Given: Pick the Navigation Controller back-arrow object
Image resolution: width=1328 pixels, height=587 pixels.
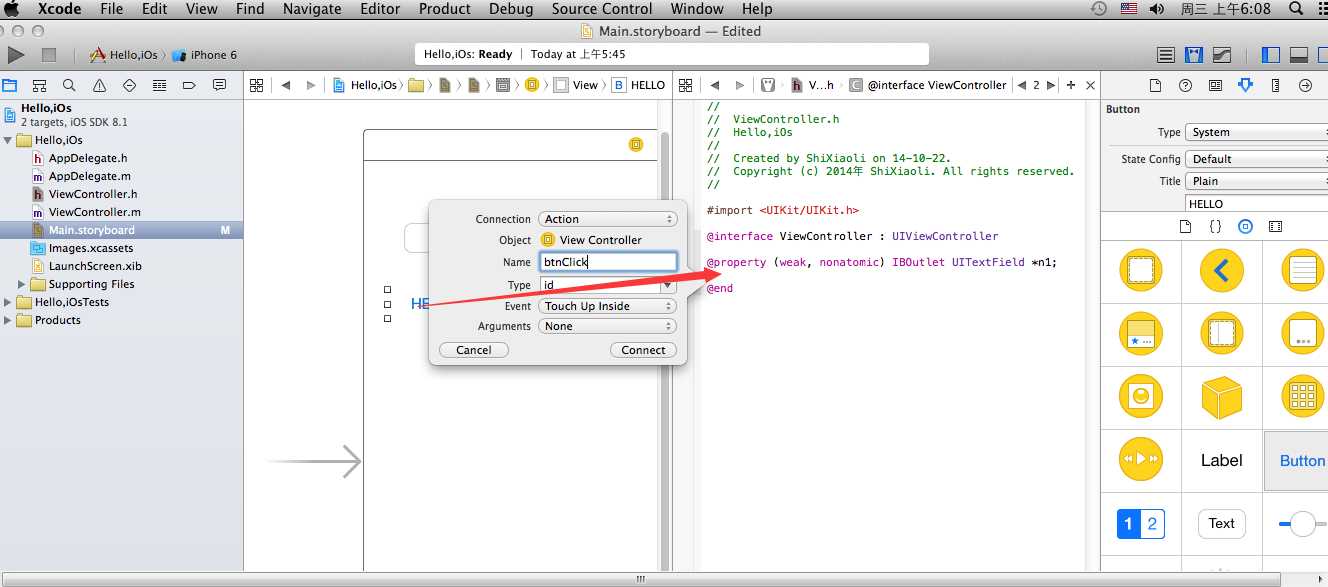Looking at the screenshot, I should click(x=1221, y=271).
